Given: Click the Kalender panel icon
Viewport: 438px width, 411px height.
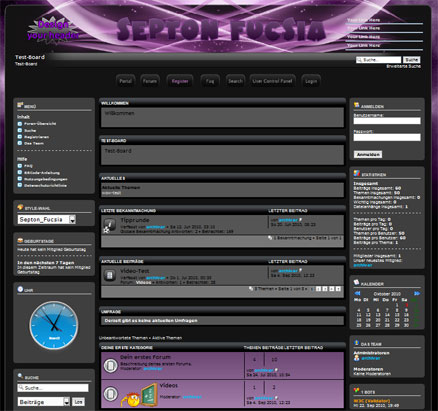Looking at the screenshot, I should pos(357,283).
